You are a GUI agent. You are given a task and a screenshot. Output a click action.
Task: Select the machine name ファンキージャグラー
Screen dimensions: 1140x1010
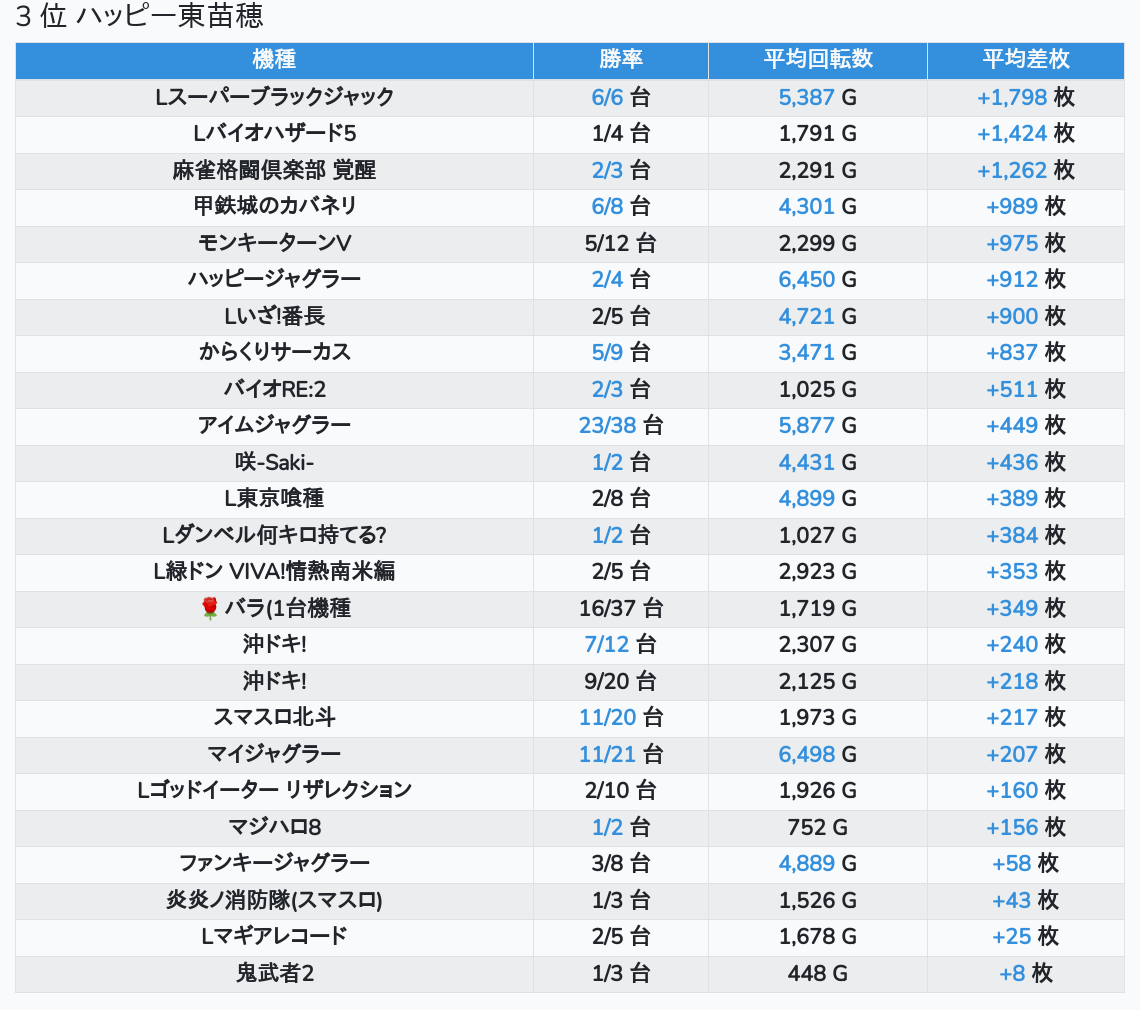(x=274, y=864)
